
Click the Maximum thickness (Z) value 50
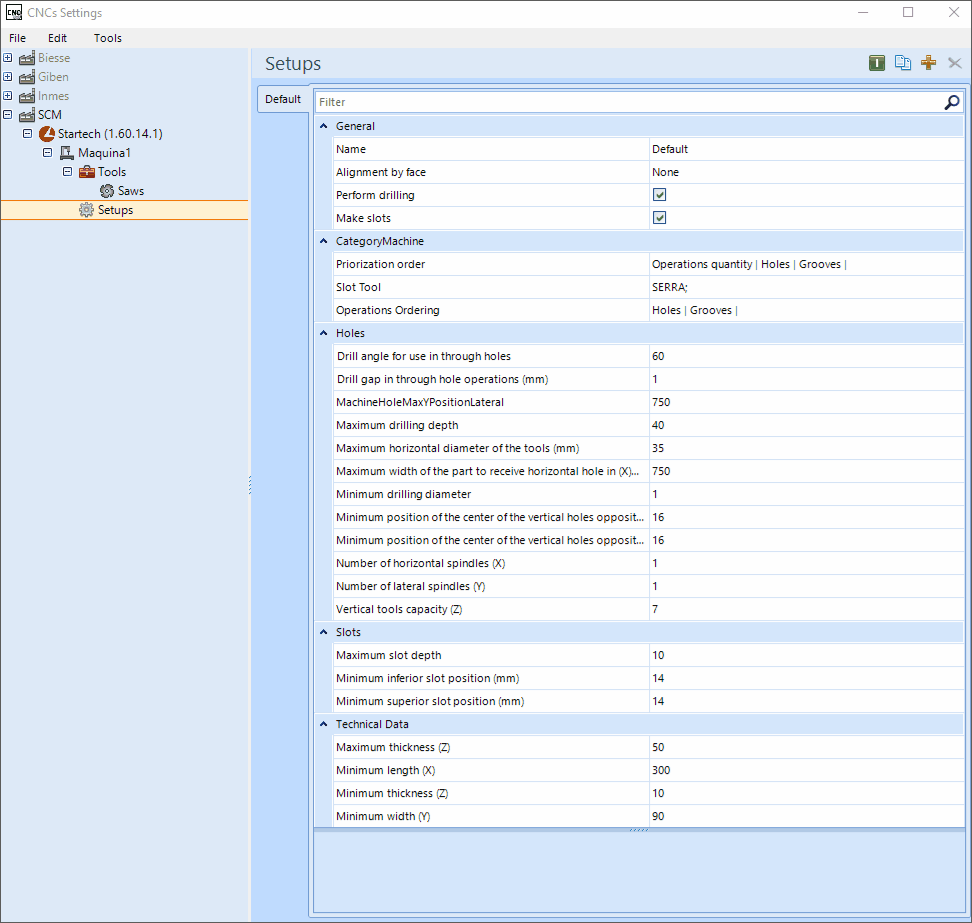[806, 748]
